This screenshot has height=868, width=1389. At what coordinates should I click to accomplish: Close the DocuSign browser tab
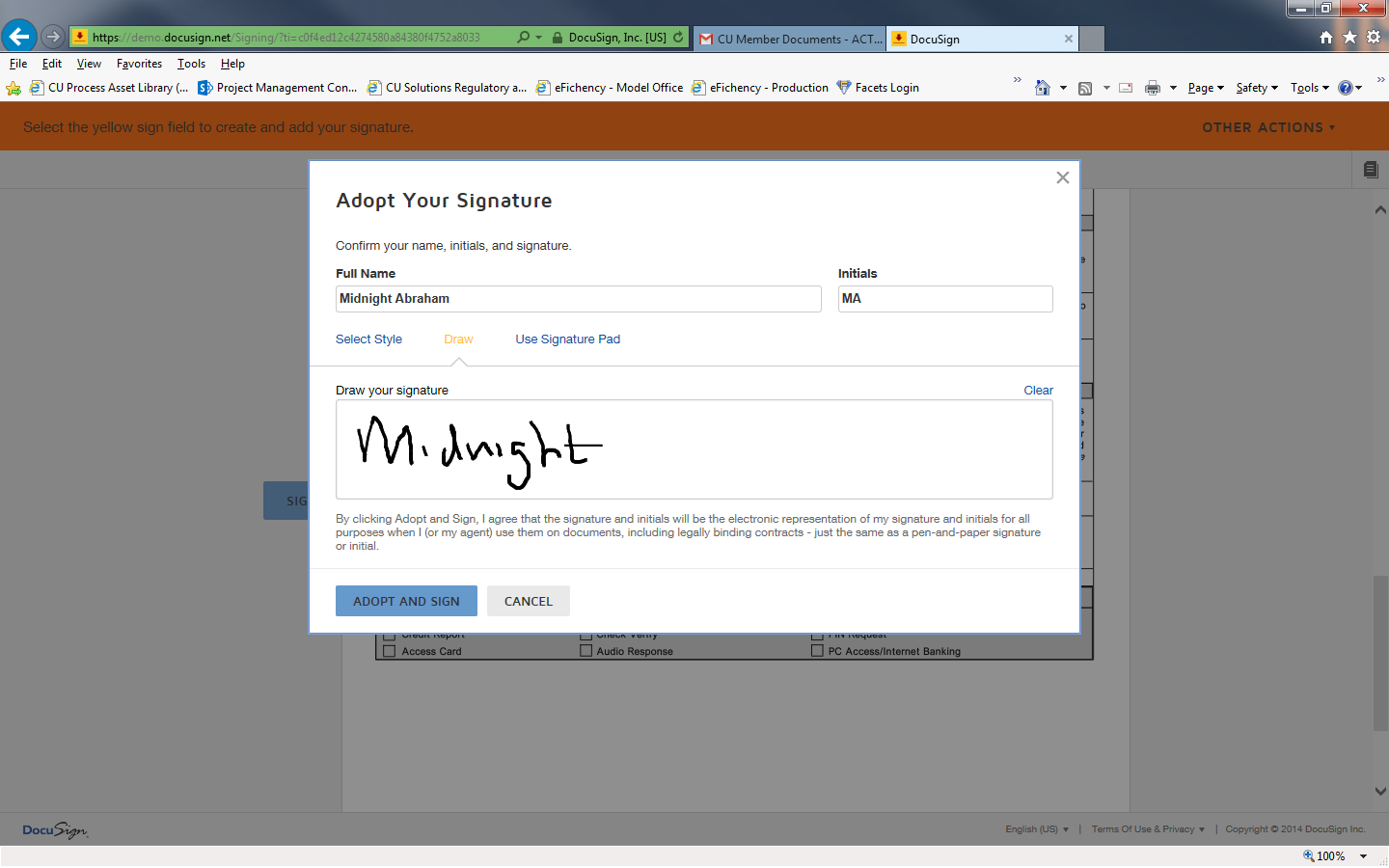(x=1069, y=39)
